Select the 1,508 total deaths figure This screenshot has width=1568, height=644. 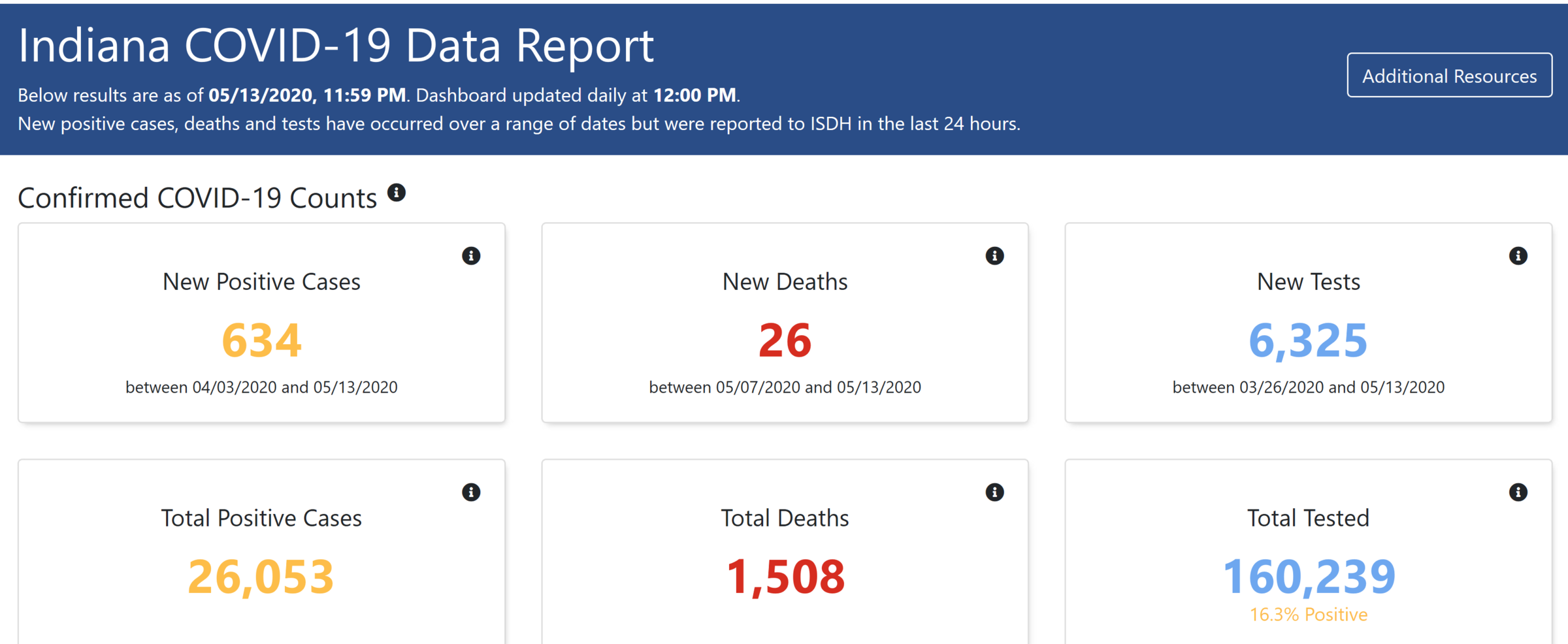(x=785, y=577)
